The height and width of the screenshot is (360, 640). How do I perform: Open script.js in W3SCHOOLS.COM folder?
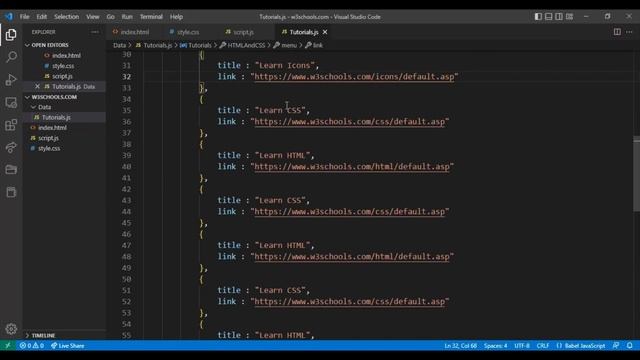pos(48,138)
